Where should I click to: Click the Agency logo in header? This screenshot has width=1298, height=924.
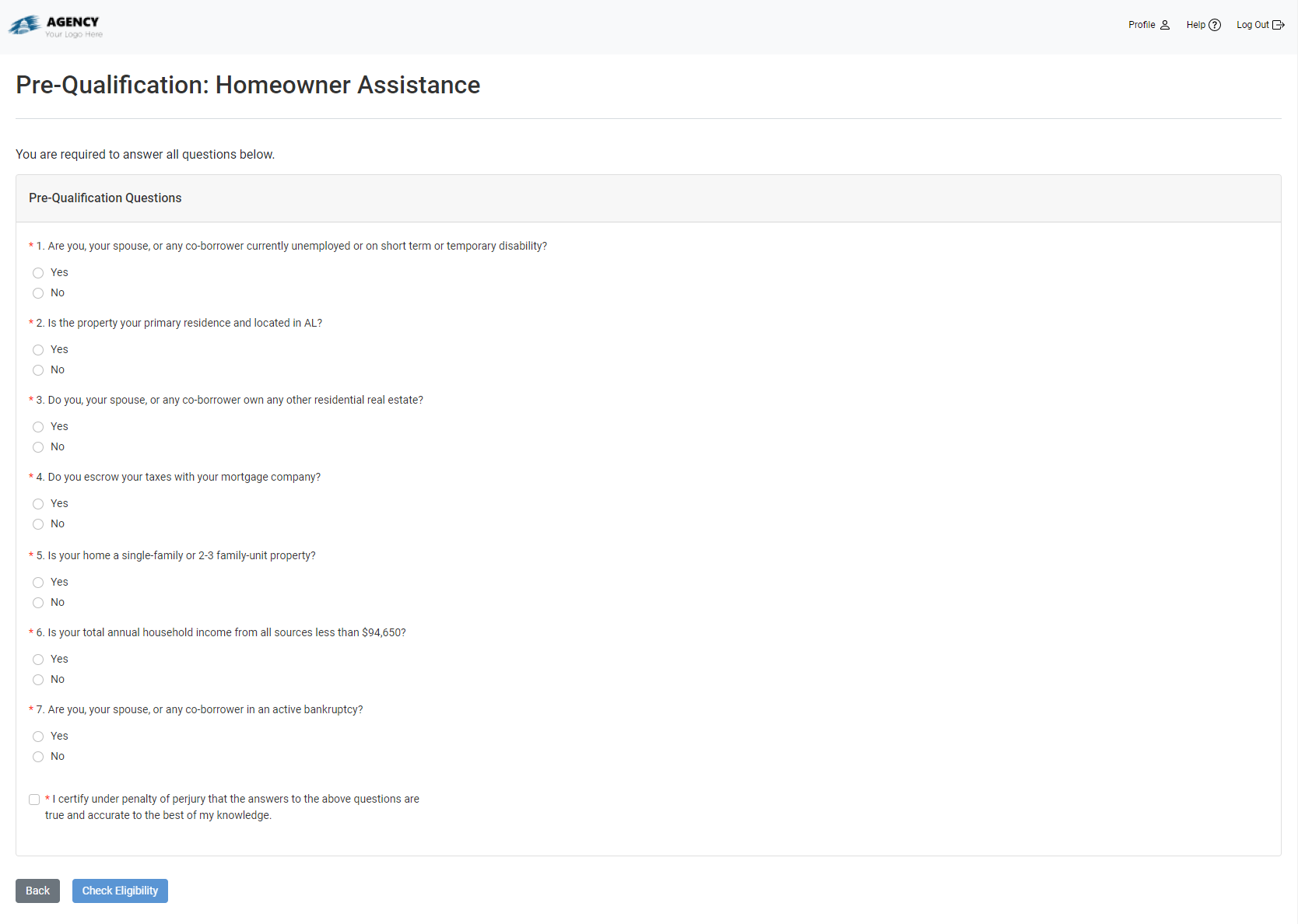[55, 26]
